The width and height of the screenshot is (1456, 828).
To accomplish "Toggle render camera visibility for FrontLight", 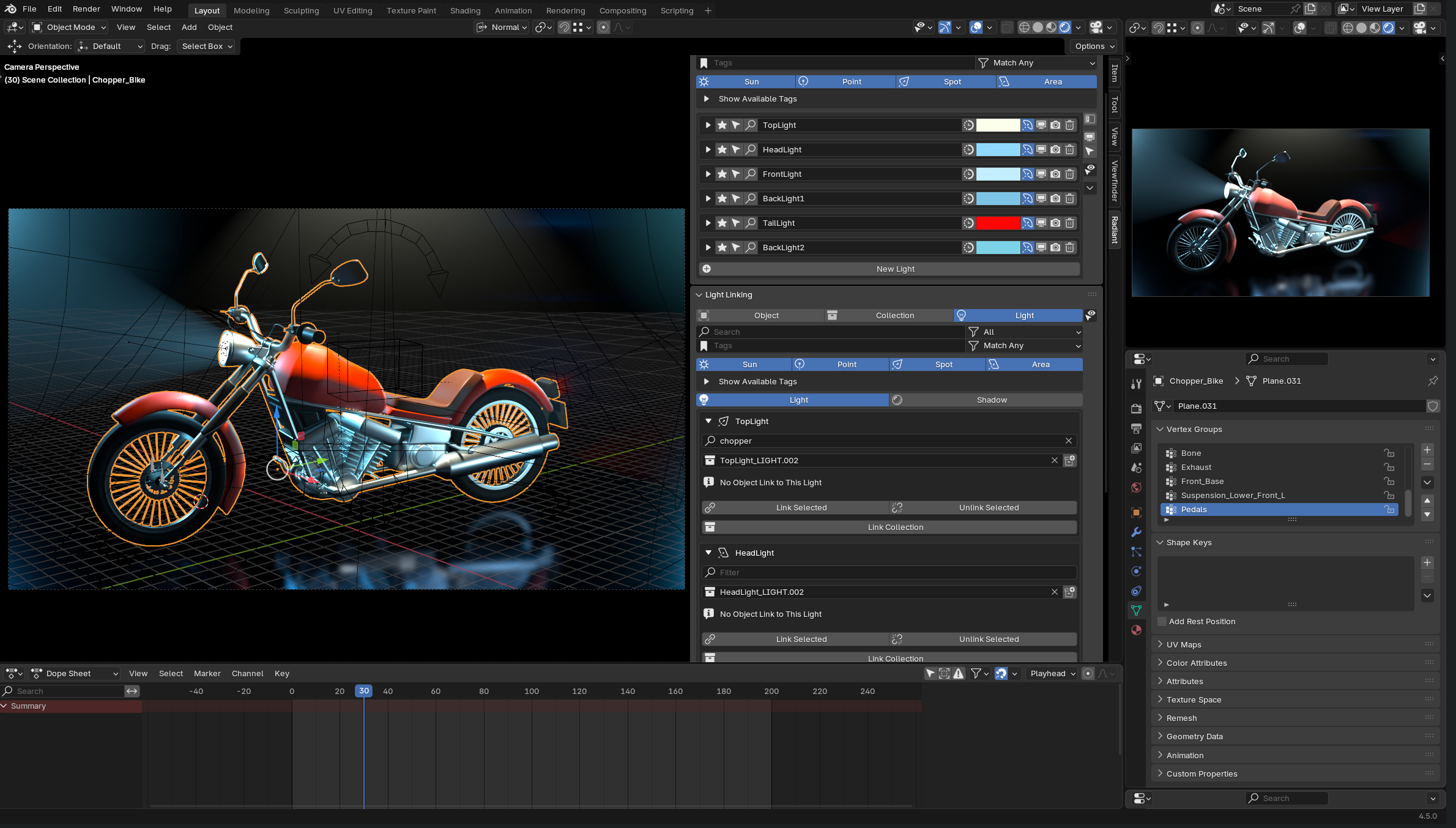I will (1055, 174).
